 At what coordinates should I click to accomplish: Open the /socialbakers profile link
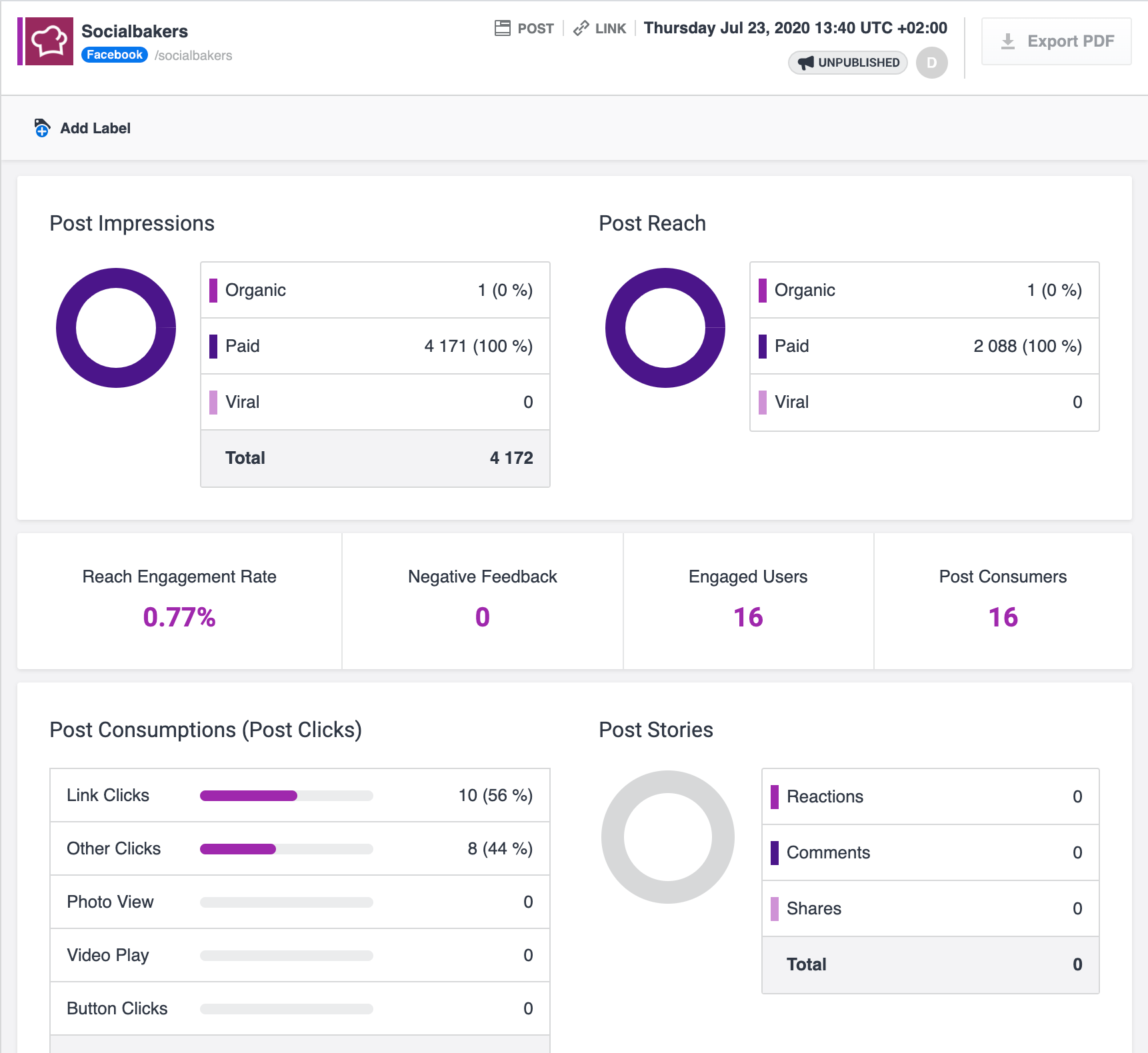click(193, 55)
